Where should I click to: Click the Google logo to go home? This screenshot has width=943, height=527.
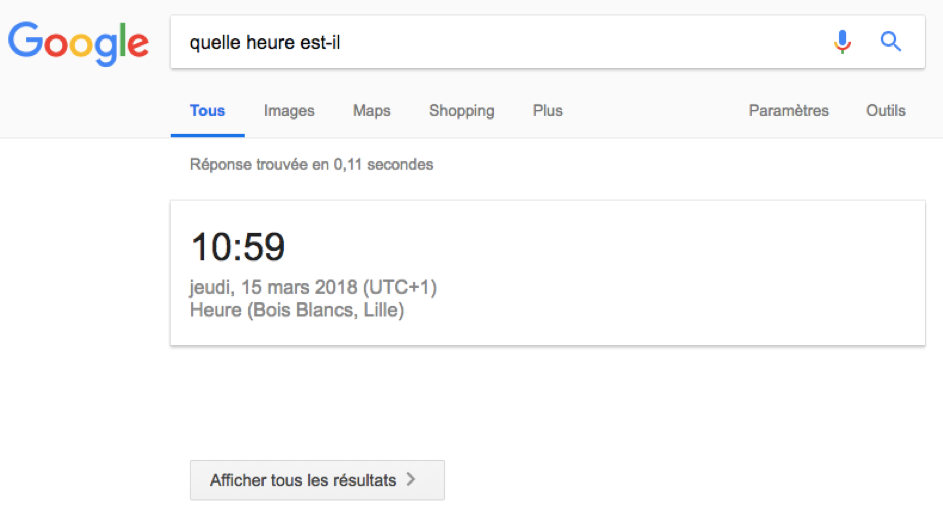(x=78, y=43)
